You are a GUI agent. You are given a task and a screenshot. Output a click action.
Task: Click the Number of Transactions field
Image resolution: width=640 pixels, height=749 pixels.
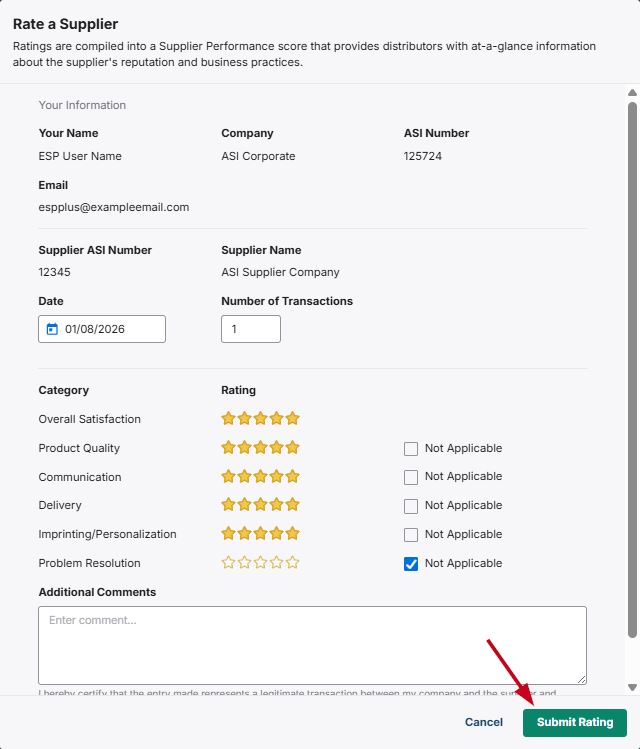pyautogui.click(x=250, y=329)
